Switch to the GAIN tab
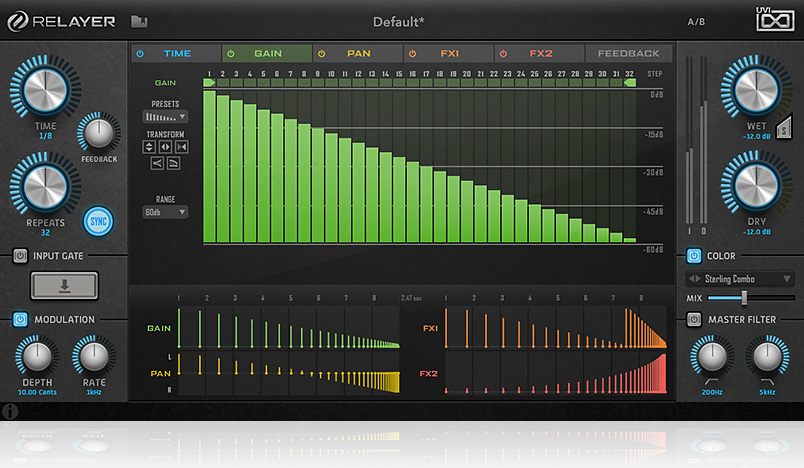804x468 pixels. 268,53
